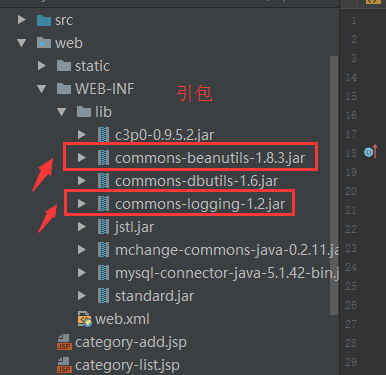This screenshot has width=386, height=375.
Task: Click the jstl.jar archive icon
Action: point(103,227)
